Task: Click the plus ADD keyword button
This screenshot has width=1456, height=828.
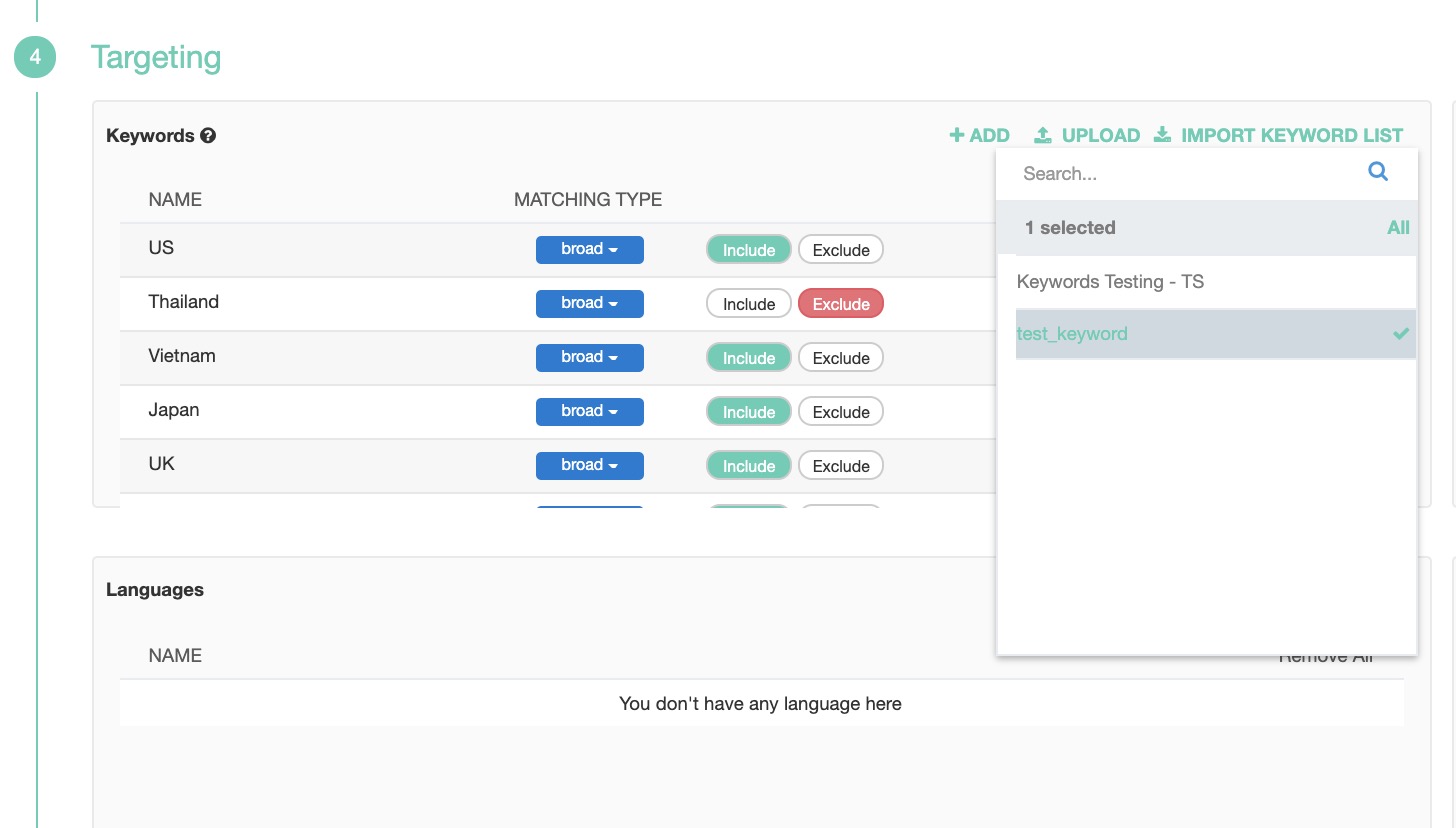Action: pyautogui.click(x=979, y=135)
